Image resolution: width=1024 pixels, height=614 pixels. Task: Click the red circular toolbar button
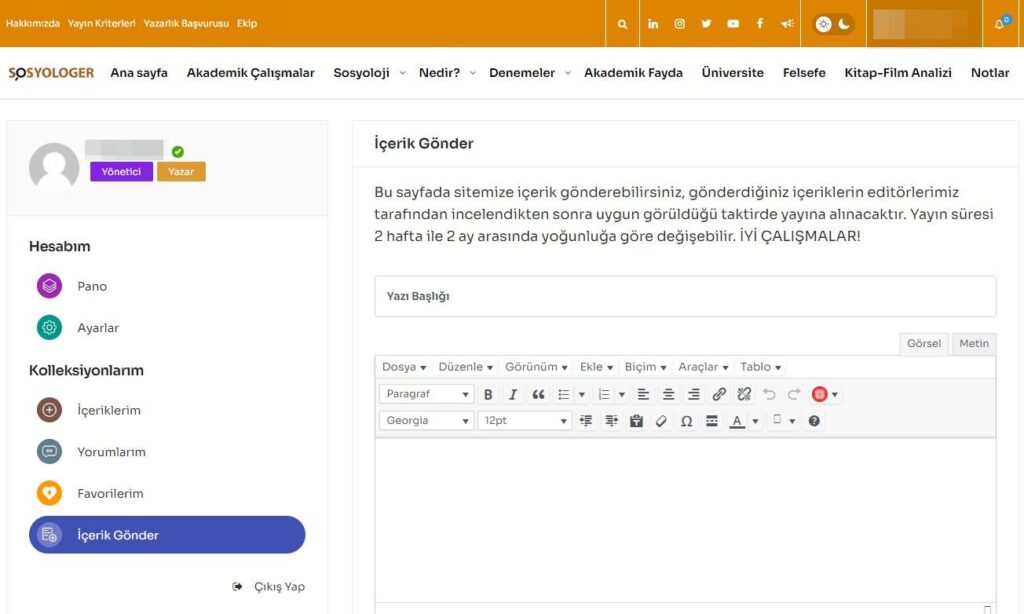click(x=820, y=395)
